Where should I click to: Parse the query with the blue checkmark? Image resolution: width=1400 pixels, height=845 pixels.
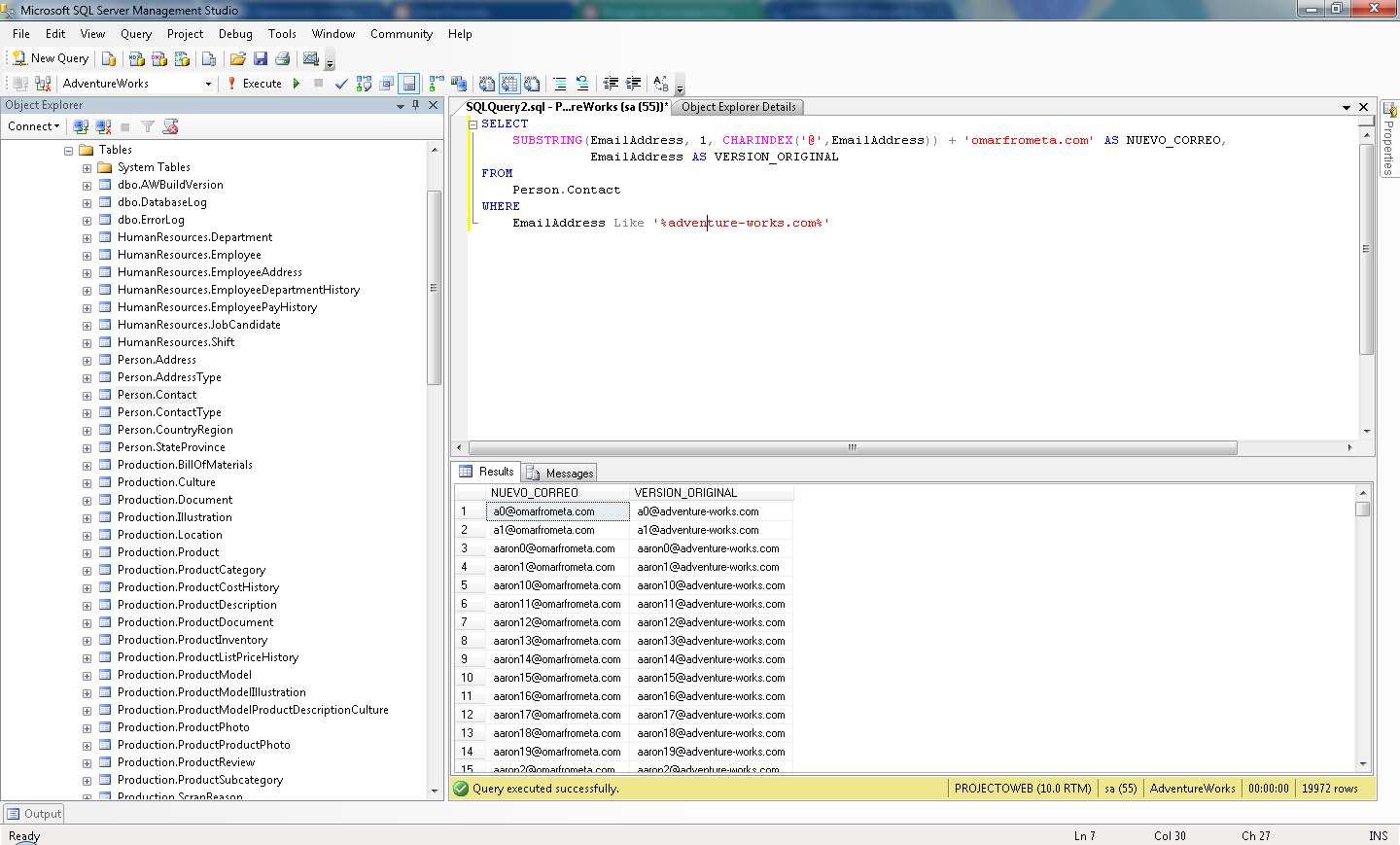tap(341, 84)
